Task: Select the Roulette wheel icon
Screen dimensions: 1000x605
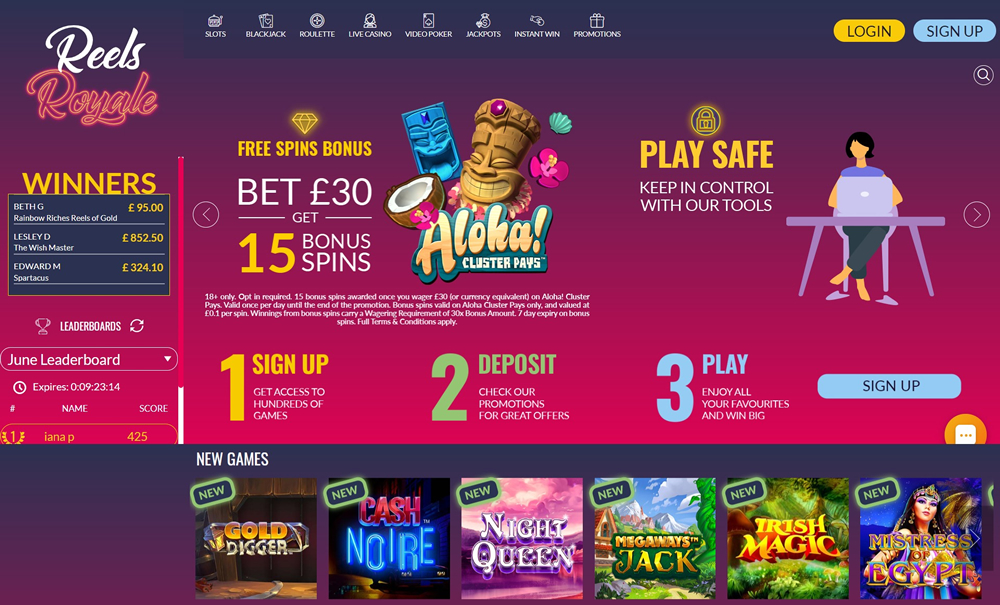Action: (x=317, y=20)
